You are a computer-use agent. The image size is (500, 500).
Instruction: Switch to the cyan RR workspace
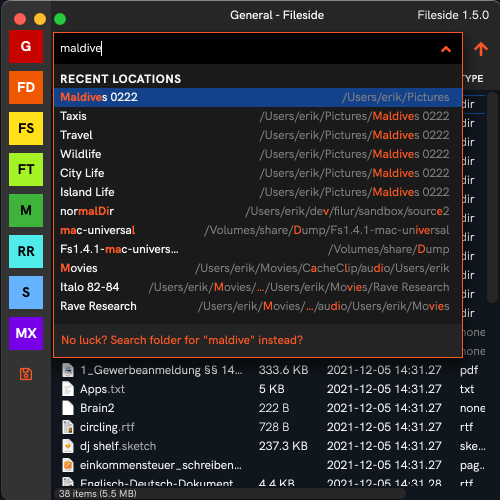pyautogui.click(x=26, y=251)
